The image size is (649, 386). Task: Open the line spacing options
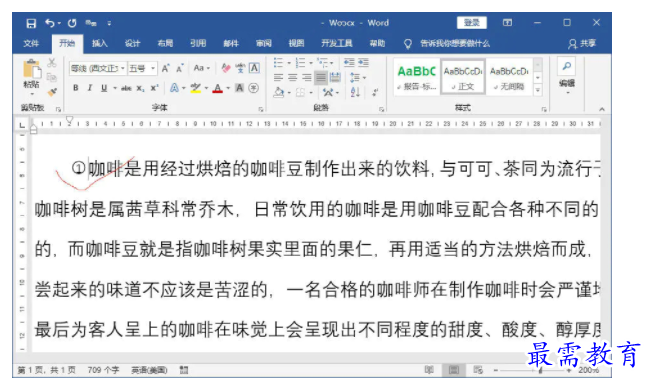coord(358,77)
